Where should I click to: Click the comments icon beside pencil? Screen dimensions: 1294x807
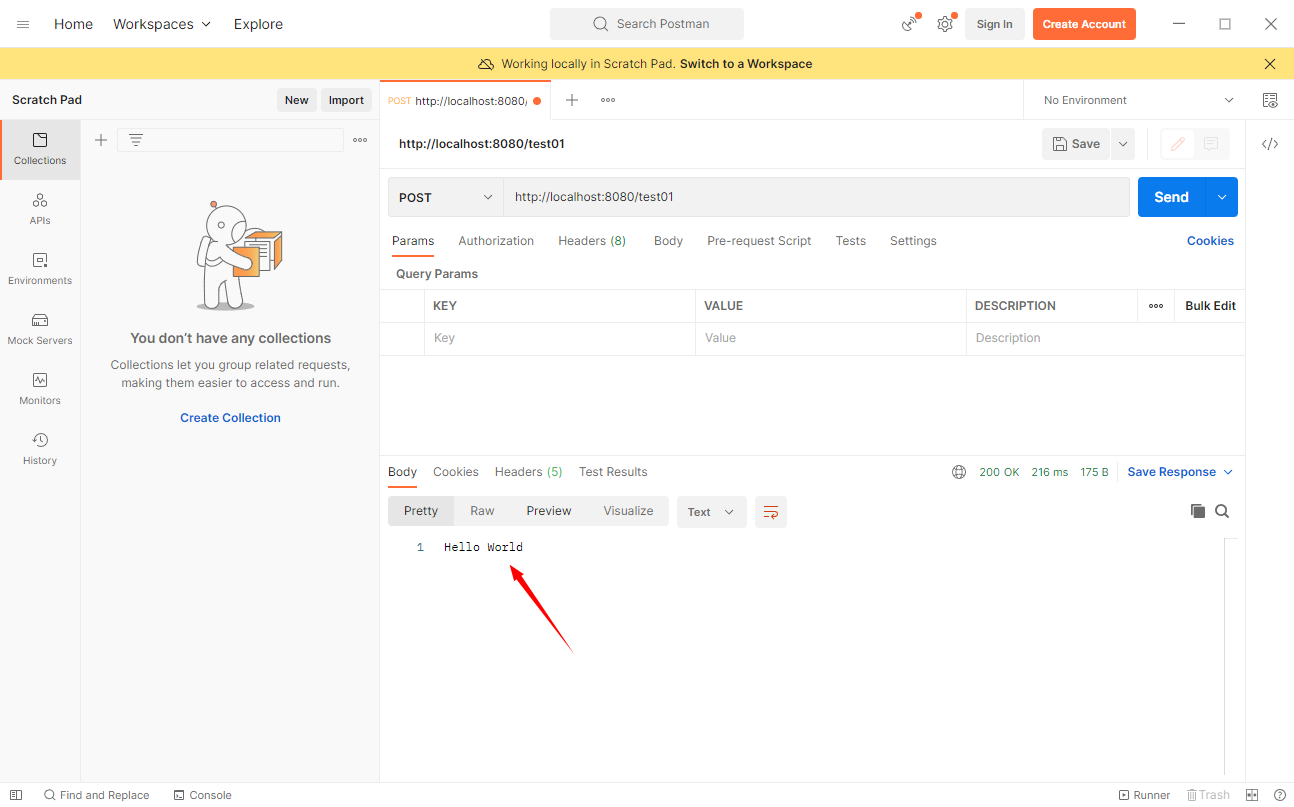[x=1211, y=144]
